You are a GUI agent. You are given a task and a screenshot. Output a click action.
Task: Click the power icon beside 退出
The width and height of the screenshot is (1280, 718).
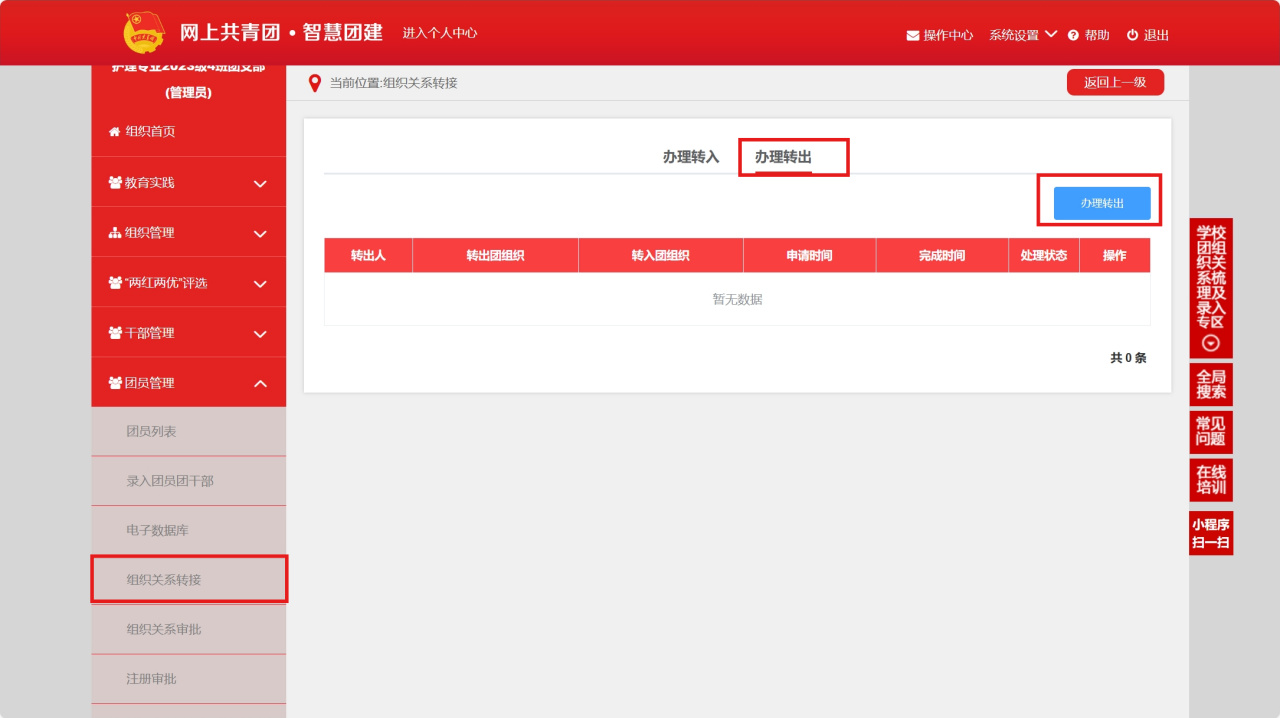1132,35
